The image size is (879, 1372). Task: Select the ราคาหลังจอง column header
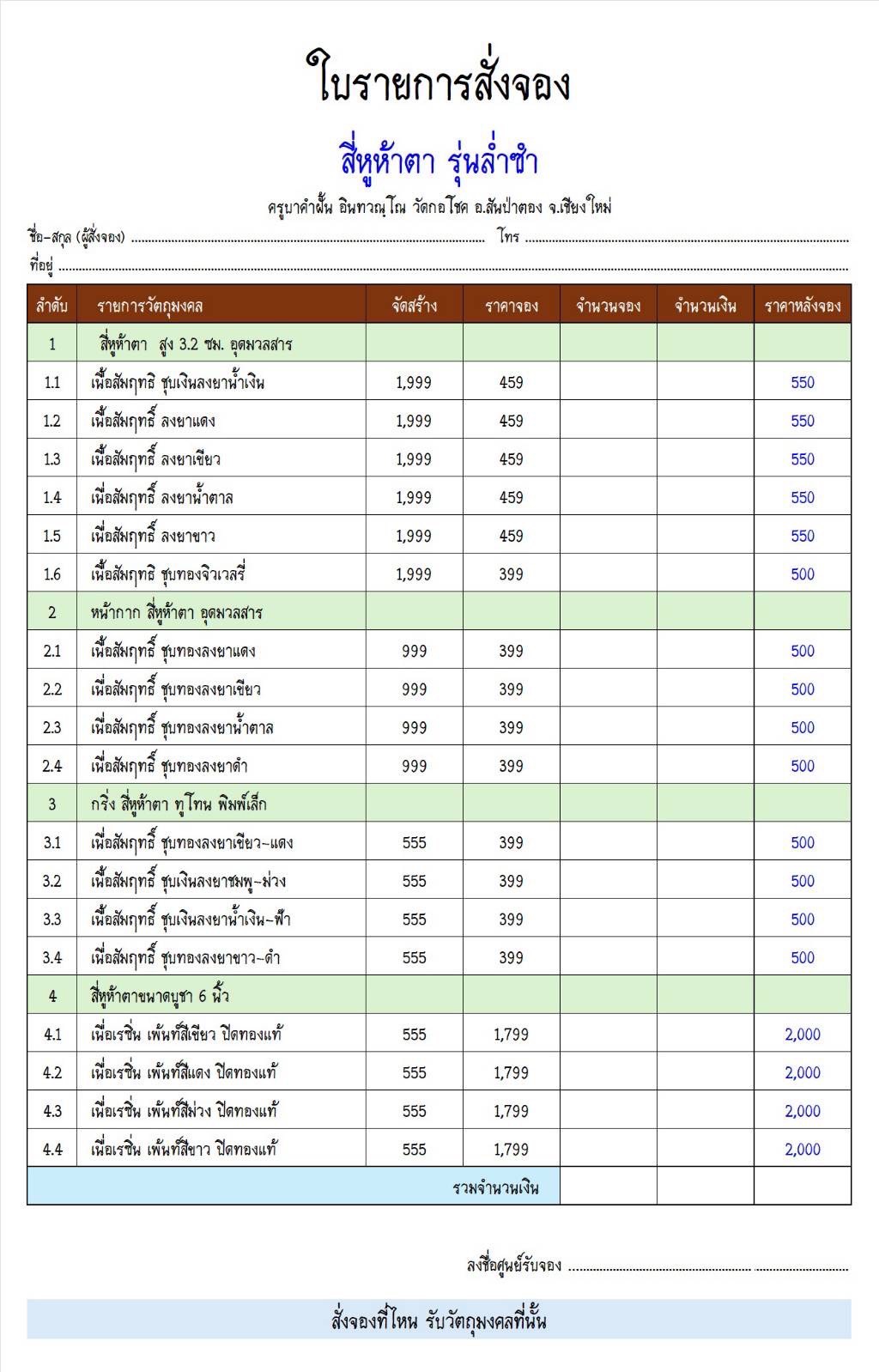tap(802, 306)
